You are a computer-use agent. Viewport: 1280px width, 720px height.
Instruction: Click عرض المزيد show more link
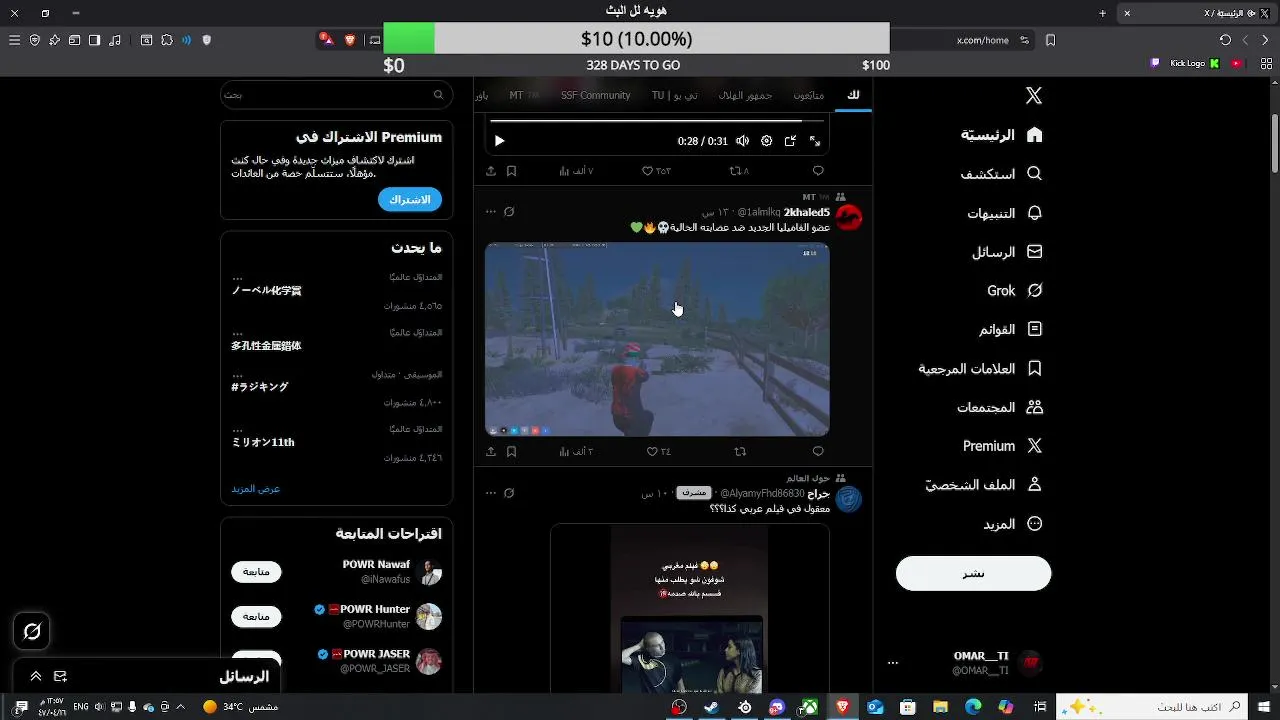(x=256, y=489)
